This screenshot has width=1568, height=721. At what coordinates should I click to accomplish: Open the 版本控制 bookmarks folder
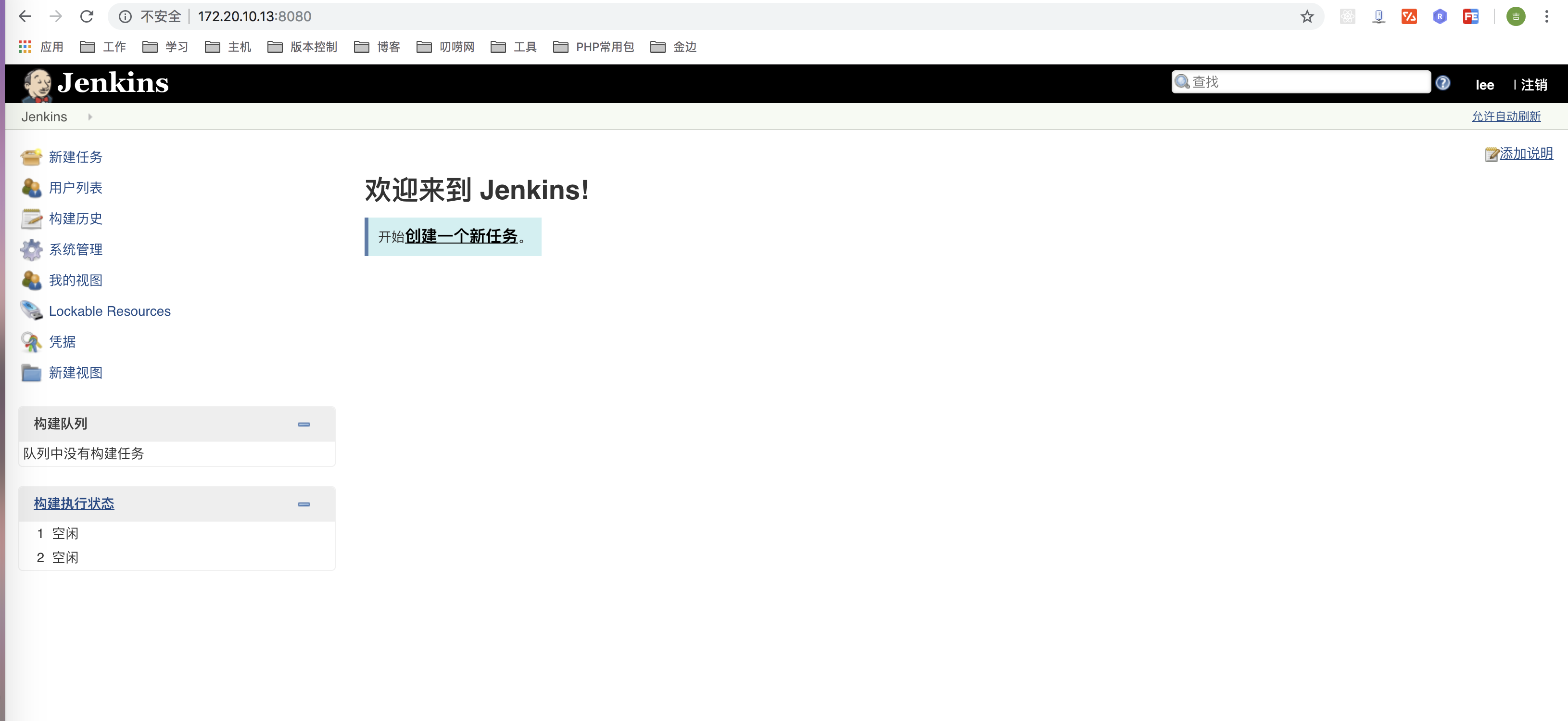[x=303, y=47]
